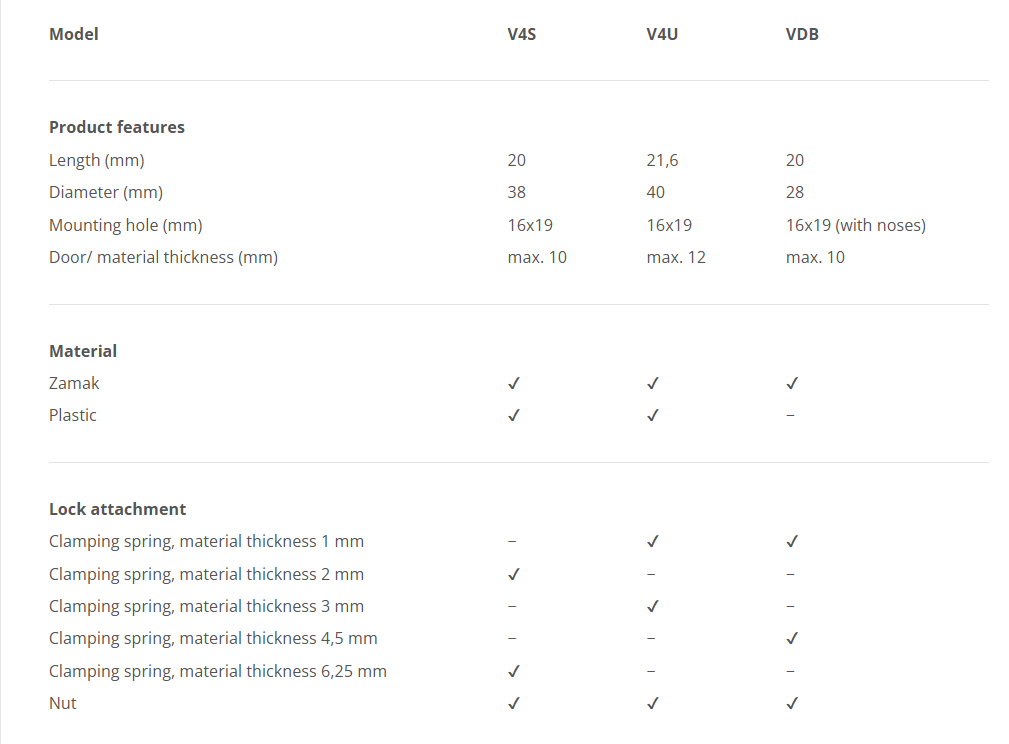Click the '16x19 (with noses)' mounting hole value
The width and height of the screenshot is (1009, 744).
coord(856,225)
